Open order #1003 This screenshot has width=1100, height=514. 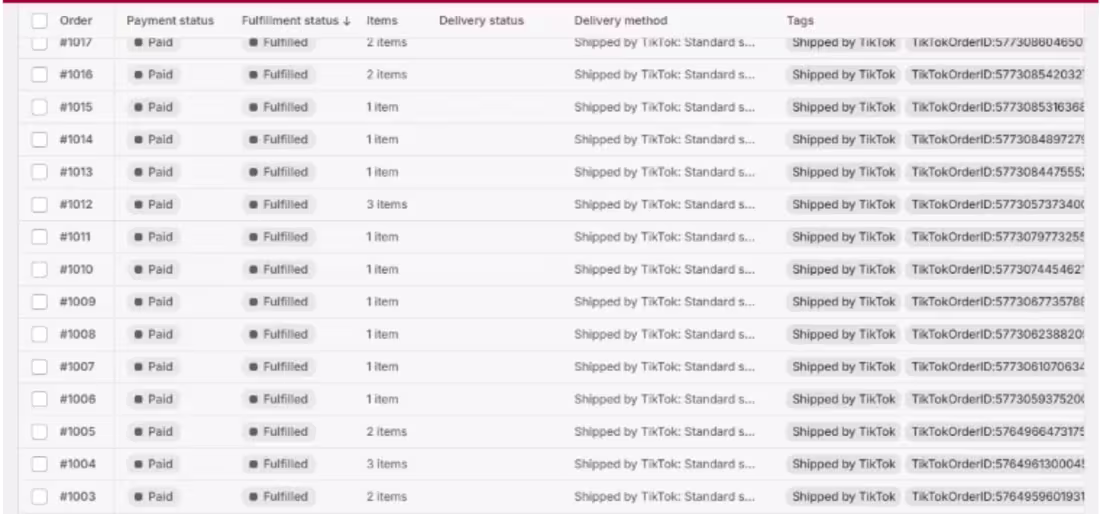[x=77, y=496]
